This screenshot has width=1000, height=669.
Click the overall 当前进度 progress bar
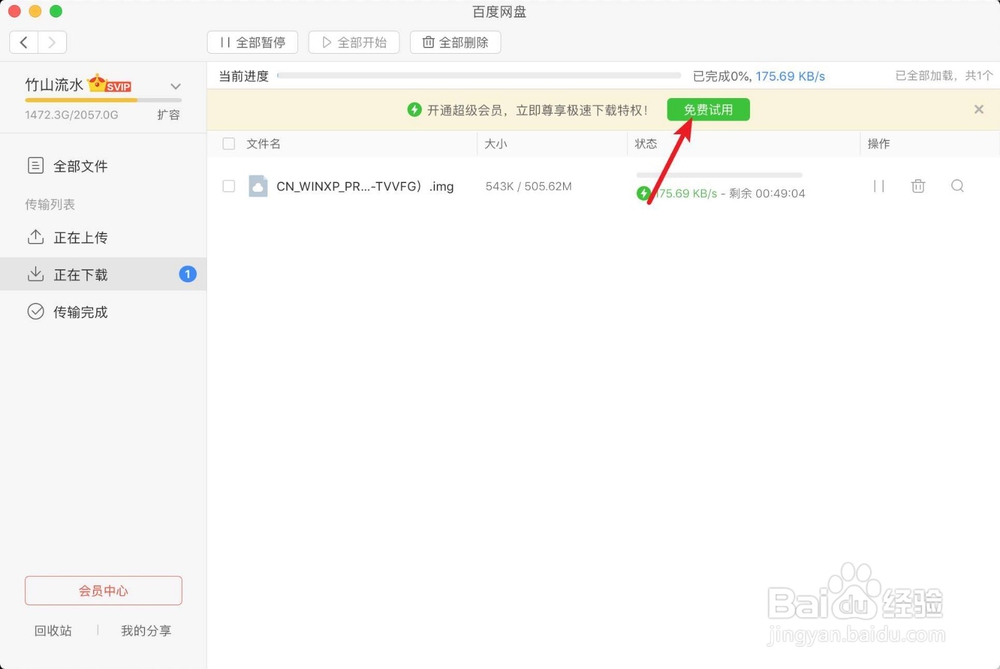(x=479, y=75)
